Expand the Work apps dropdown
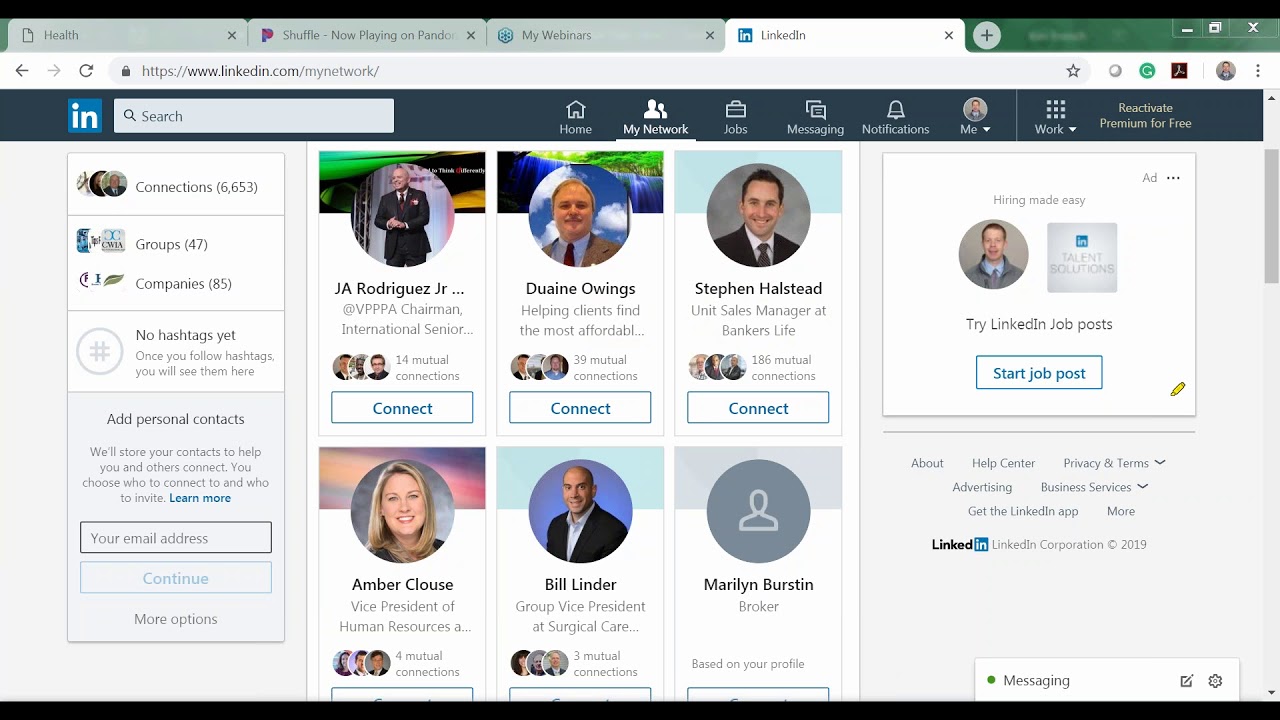Image resolution: width=1280 pixels, height=720 pixels. pos(1056,117)
